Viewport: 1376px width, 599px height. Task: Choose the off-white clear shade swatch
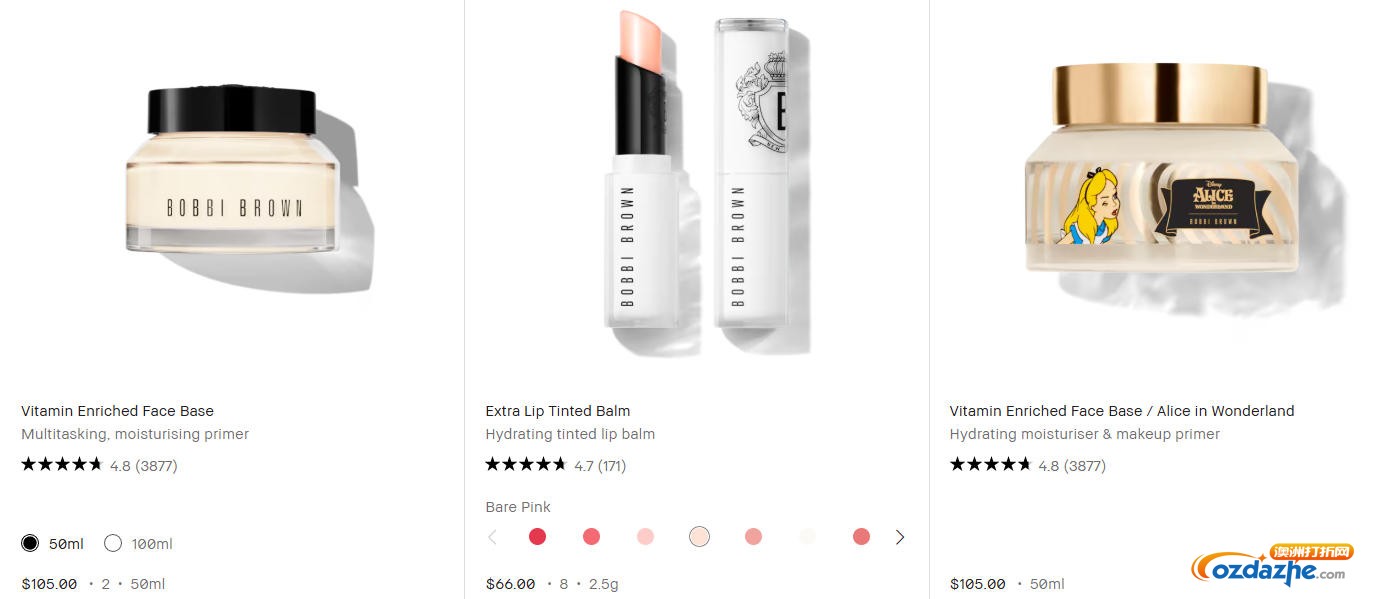pyautogui.click(x=807, y=537)
